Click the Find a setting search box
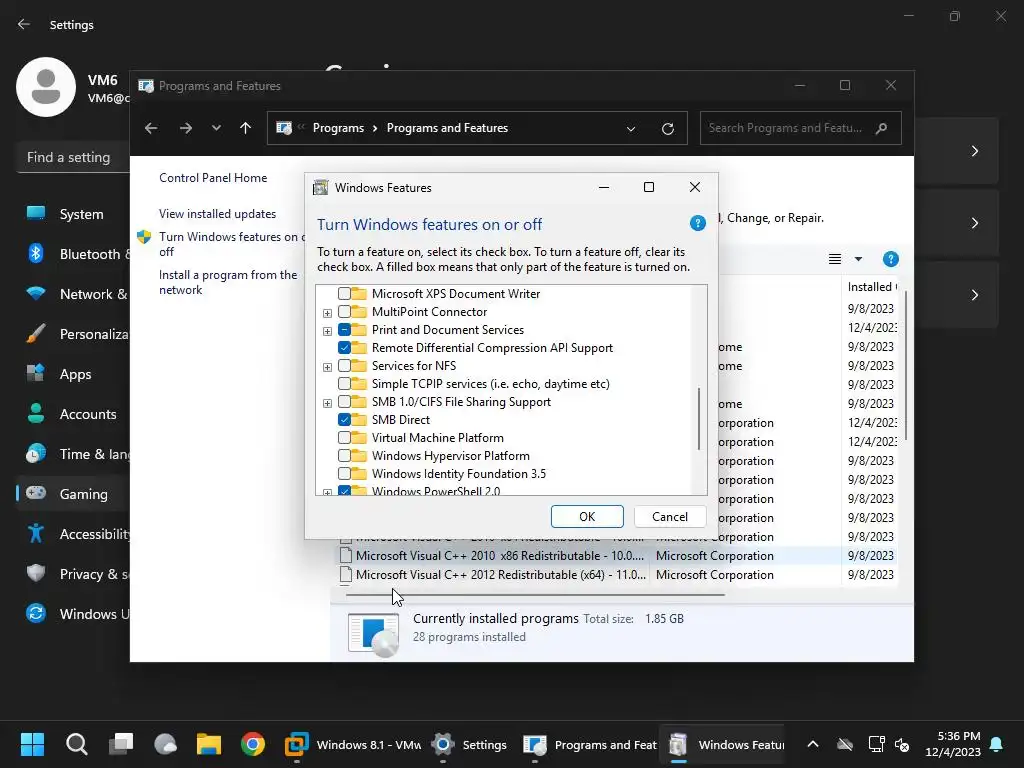The width and height of the screenshot is (1024, 768). [73, 157]
